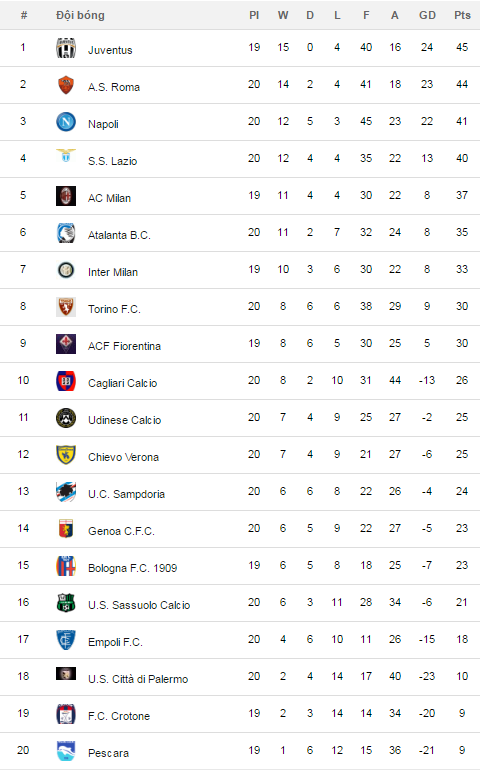Viewport: 484px width, 774px height.
Task: Click the Atalanta B.C. crest
Action: pyautogui.click(x=66, y=232)
